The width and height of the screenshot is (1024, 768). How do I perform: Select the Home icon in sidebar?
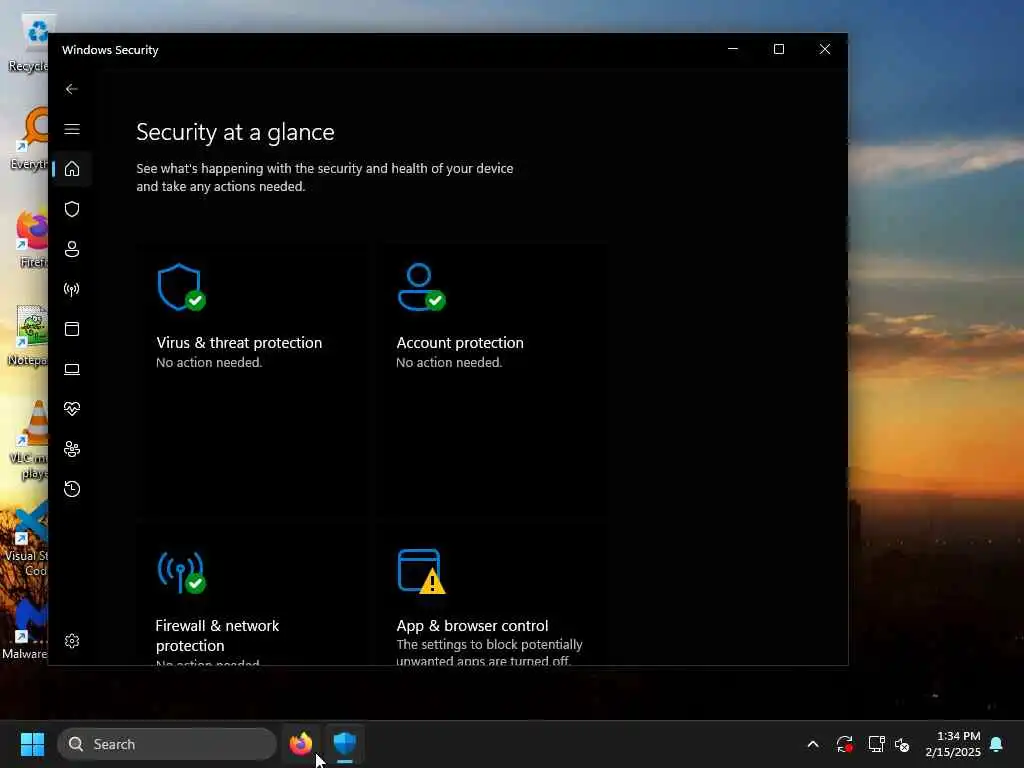[72, 169]
